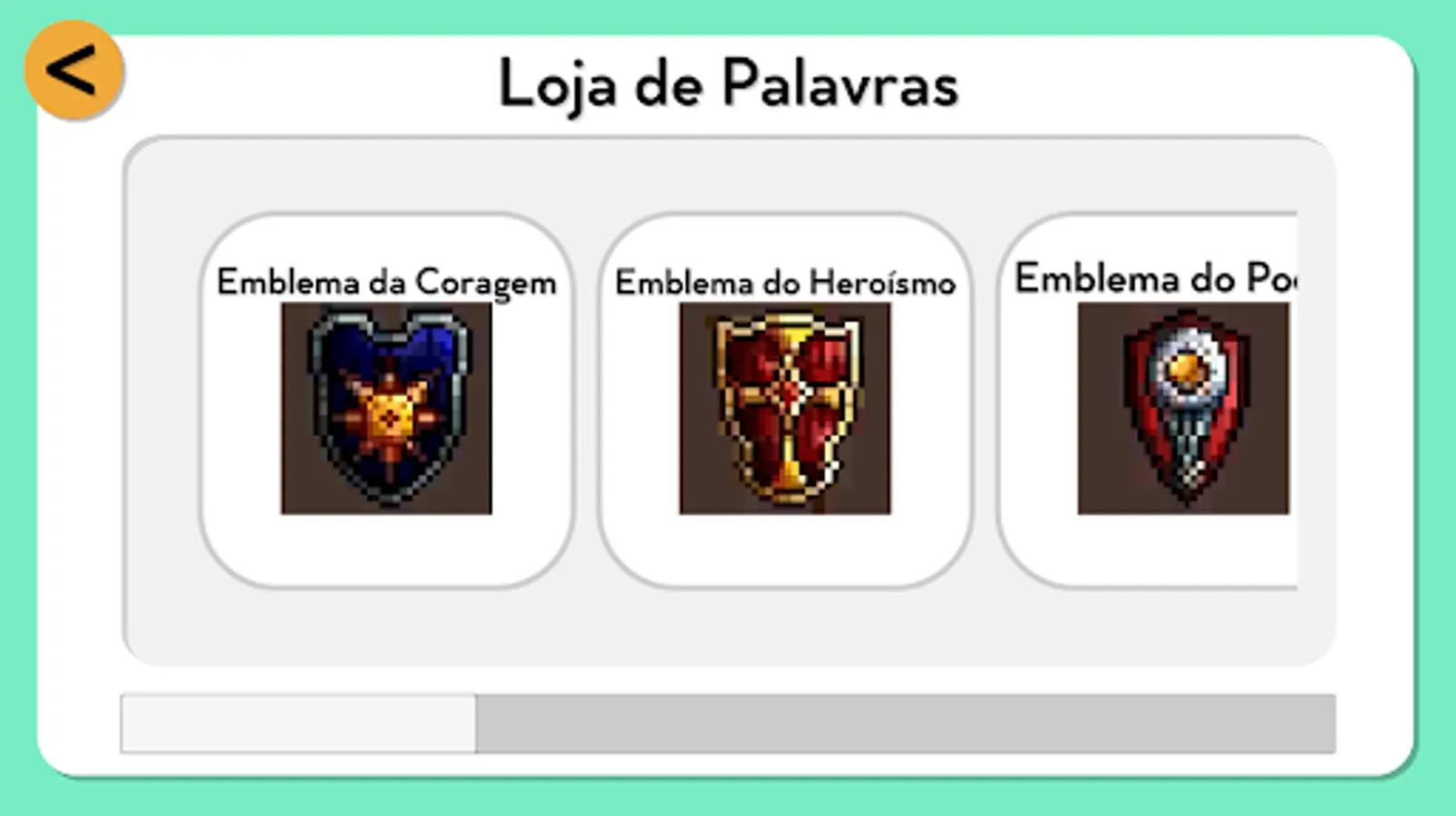Click the 'Loja de Palavras' title
Screen dimensions: 1456x816
point(728,84)
